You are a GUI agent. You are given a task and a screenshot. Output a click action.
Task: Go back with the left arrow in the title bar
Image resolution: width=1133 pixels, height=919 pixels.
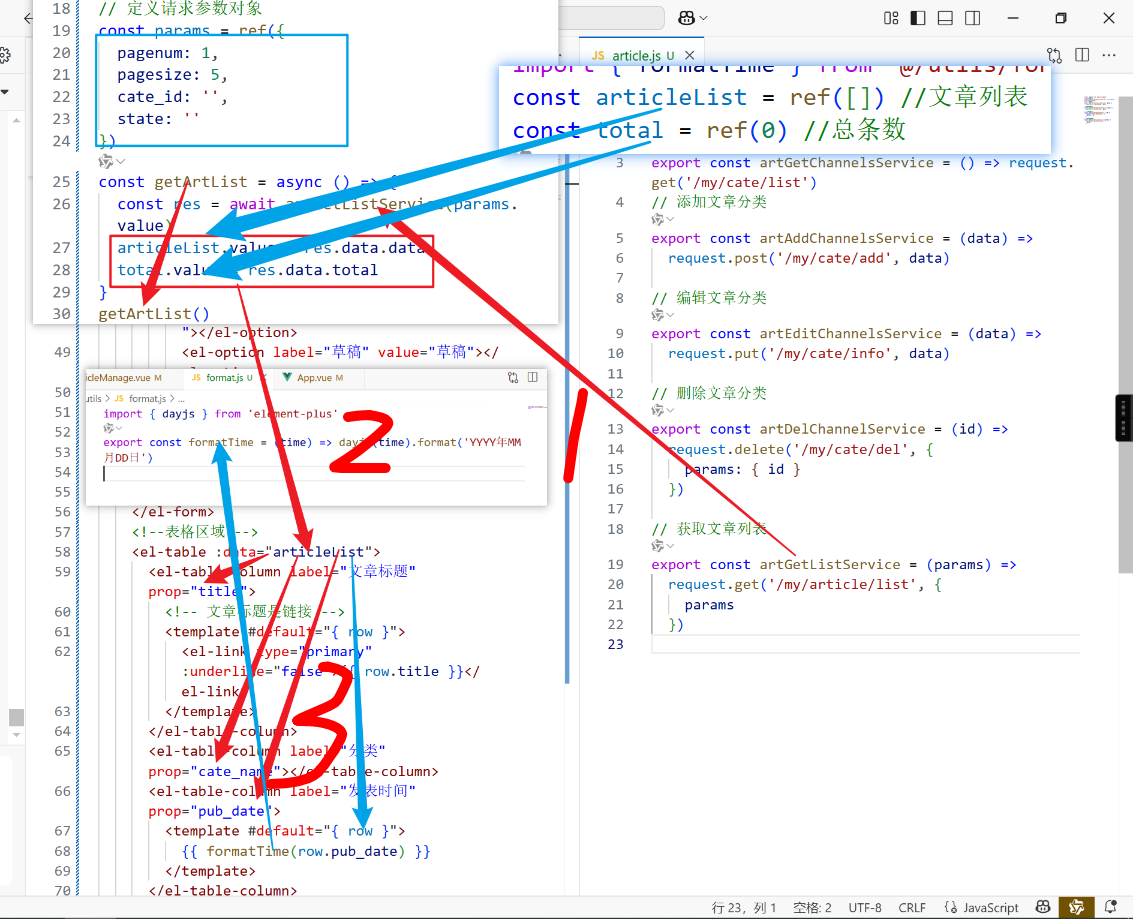(27, 18)
